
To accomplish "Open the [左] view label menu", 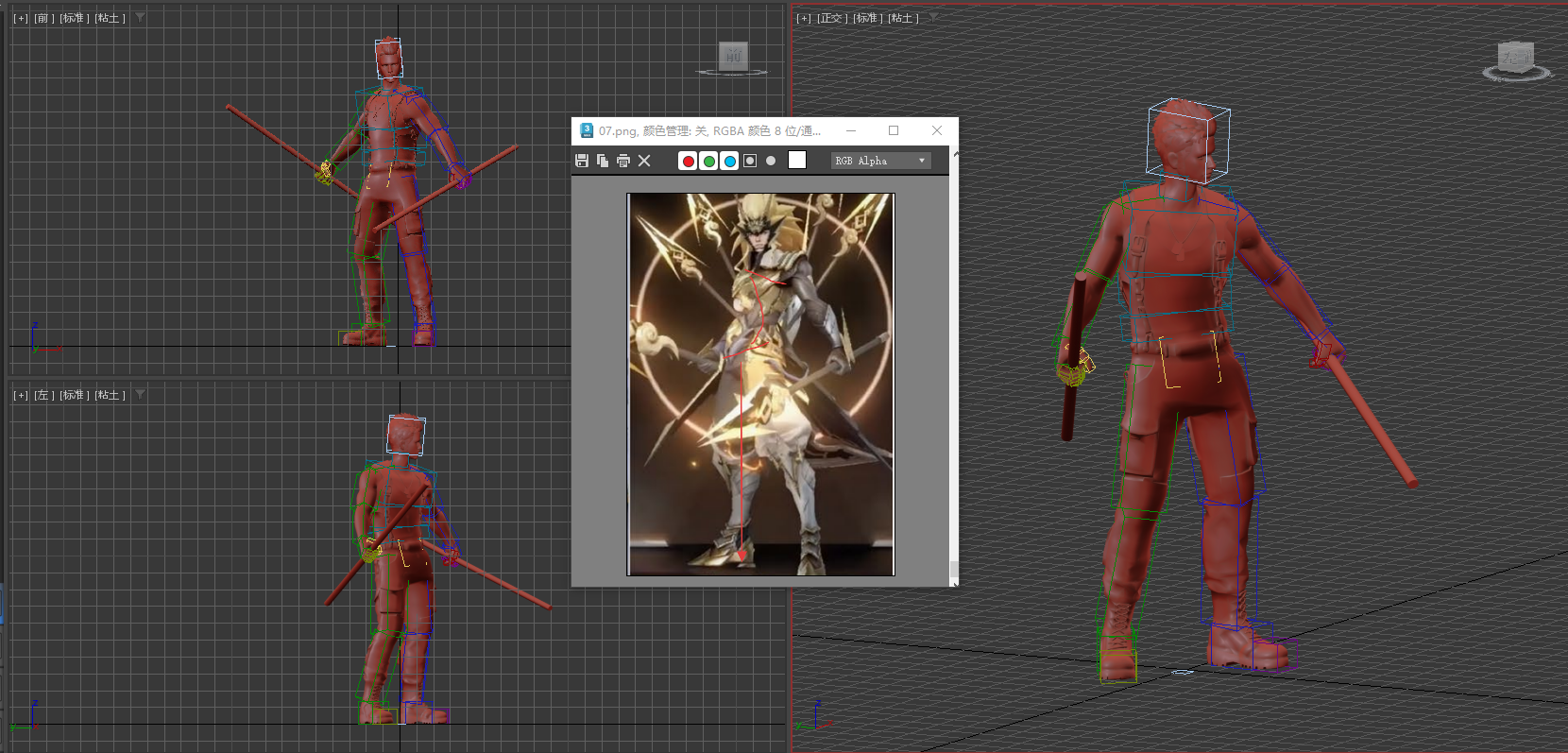I will click(43, 395).
